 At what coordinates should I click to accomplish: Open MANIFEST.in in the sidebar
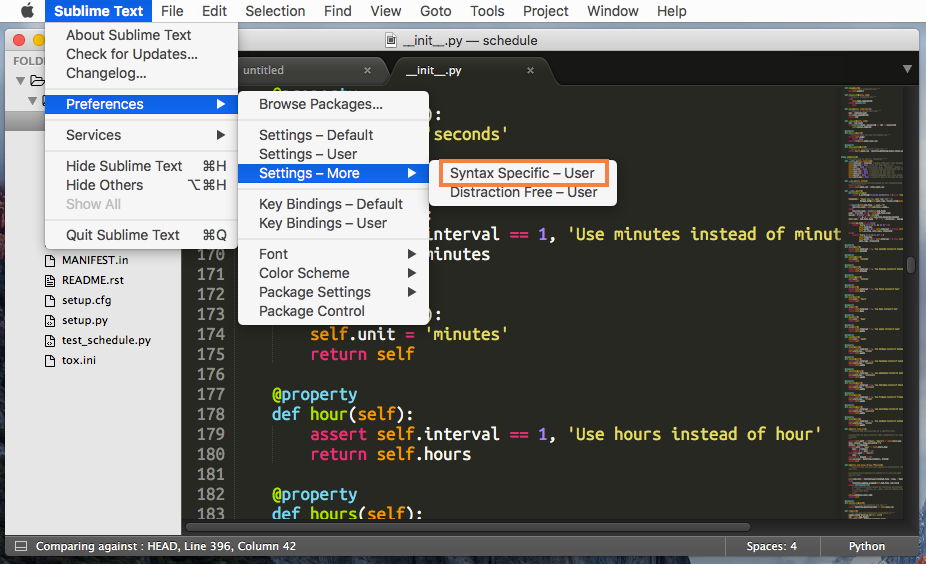[95, 260]
